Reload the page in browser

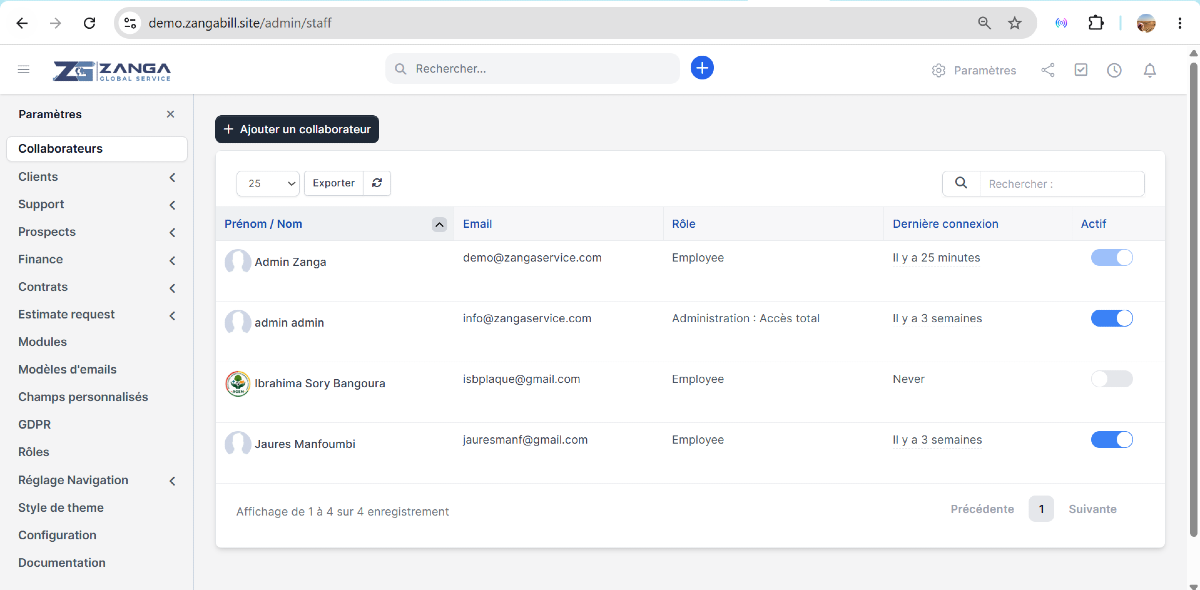pyautogui.click(x=90, y=22)
